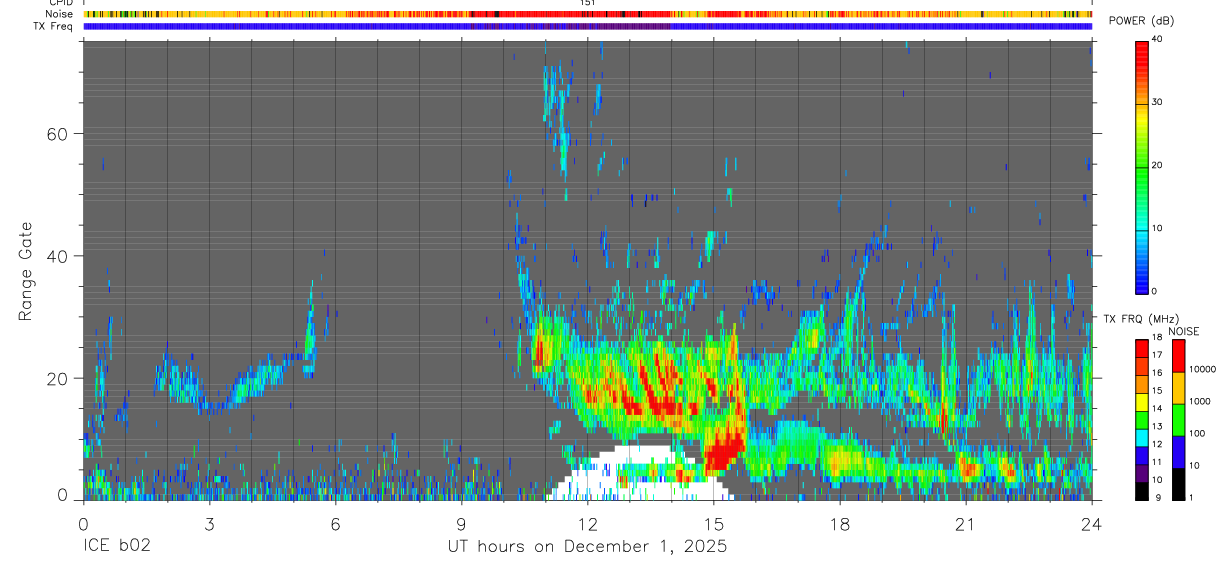Image resolution: width=1228 pixels, height=567 pixels.
Task: Click the NOISE colour scale bar
Action: point(1179,420)
